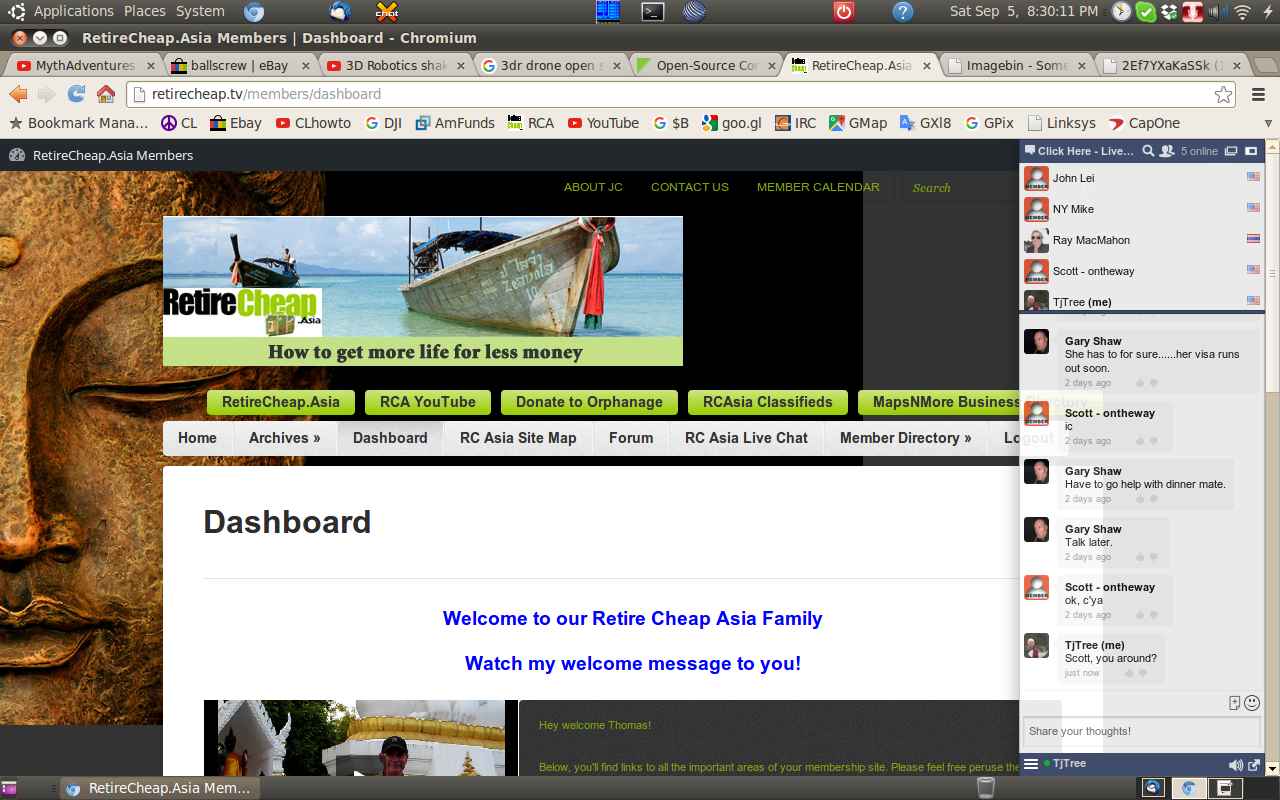Click the RCA YouTube button
The height and width of the screenshot is (800, 1280).
428,402
